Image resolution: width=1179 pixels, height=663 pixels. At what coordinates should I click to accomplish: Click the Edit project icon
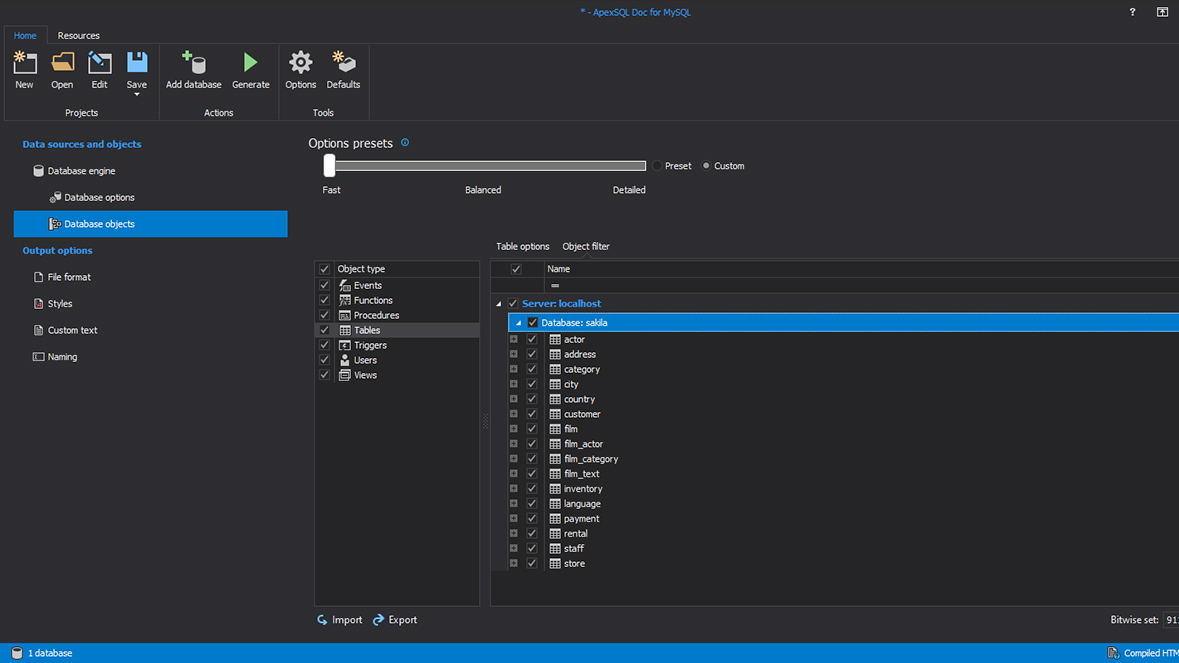click(99, 62)
